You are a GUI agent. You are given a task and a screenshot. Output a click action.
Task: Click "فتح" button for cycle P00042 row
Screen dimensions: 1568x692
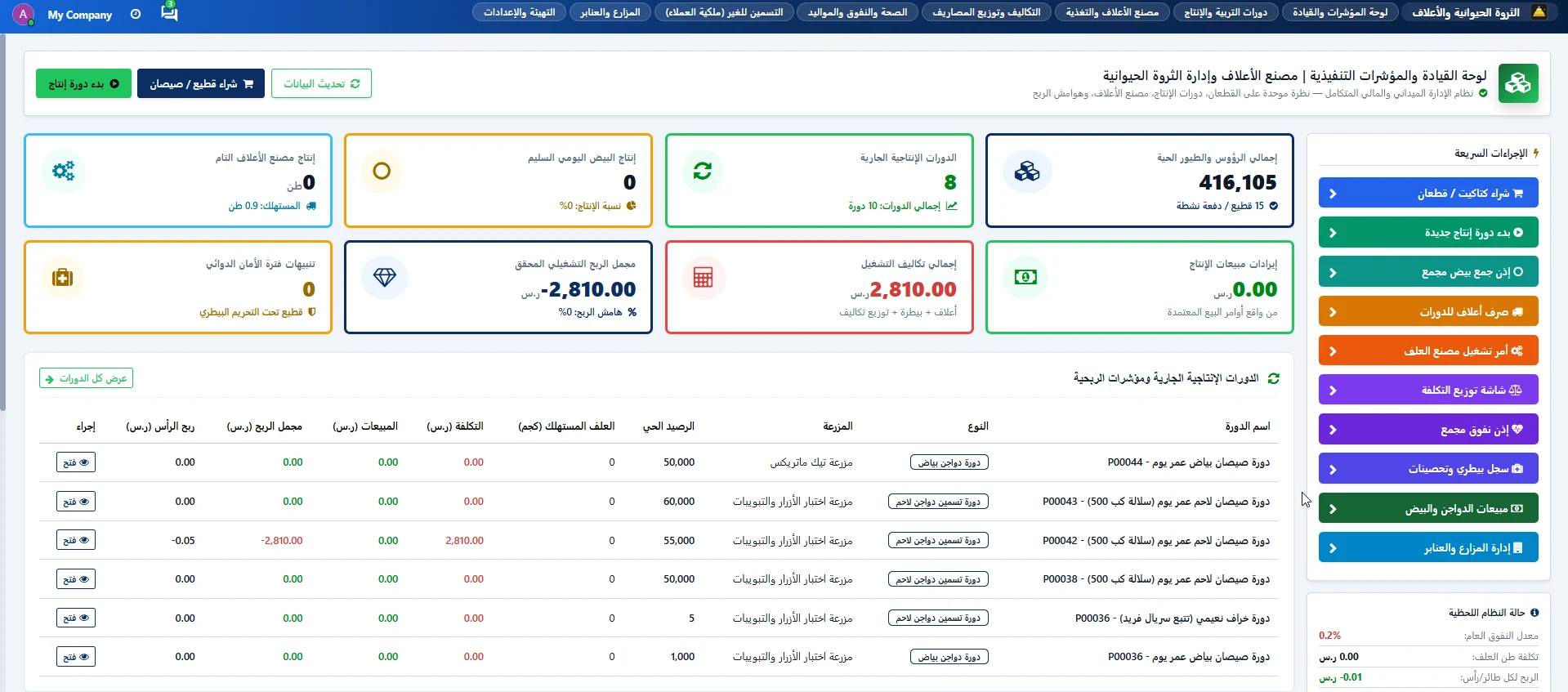(x=76, y=540)
